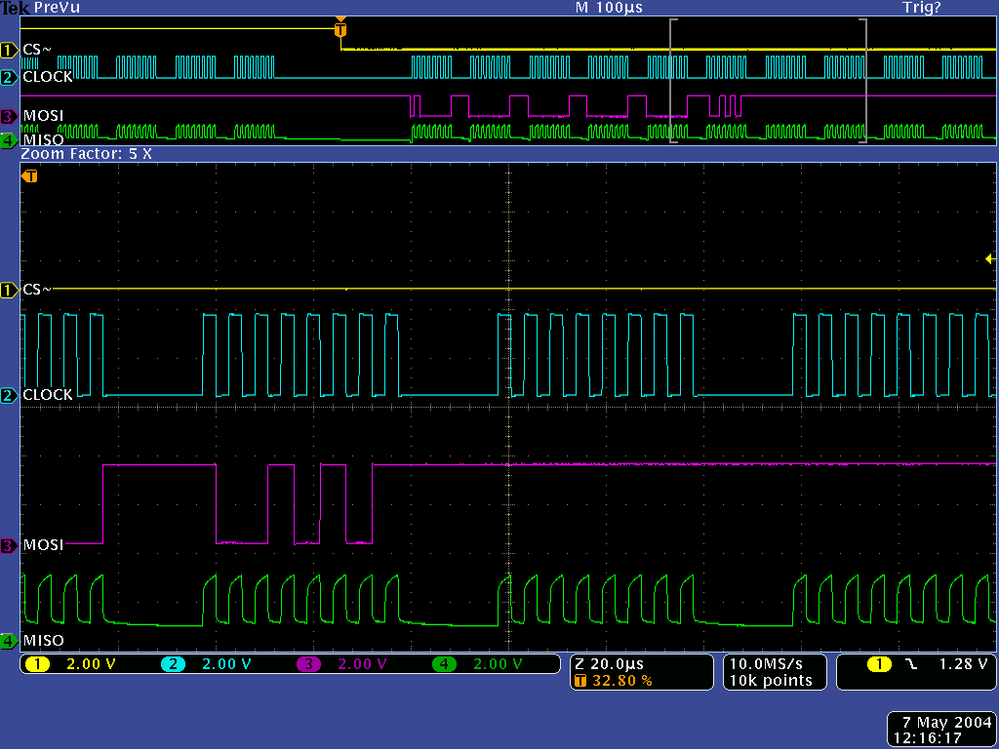This screenshot has height=749, width=999.
Task: Click the CLOCK label in the overview strip
Action: [48, 76]
